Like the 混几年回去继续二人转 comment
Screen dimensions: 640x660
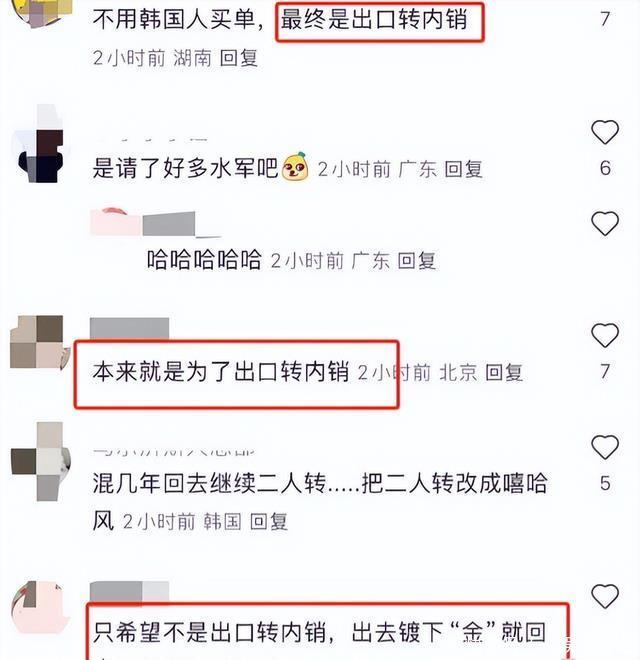pos(605,447)
